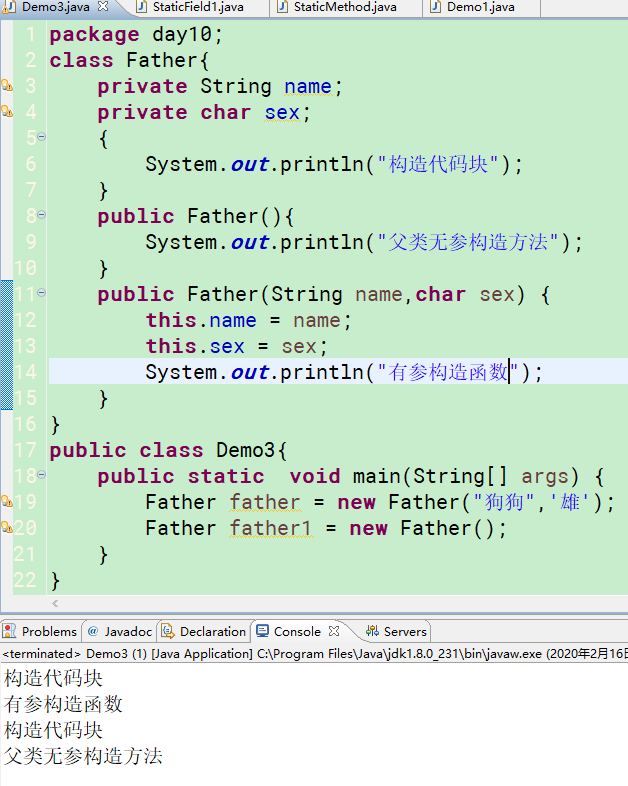The height and width of the screenshot is (786, 628).
Task: Close the Demo3.java editor tab
Action: coord(103,6)
